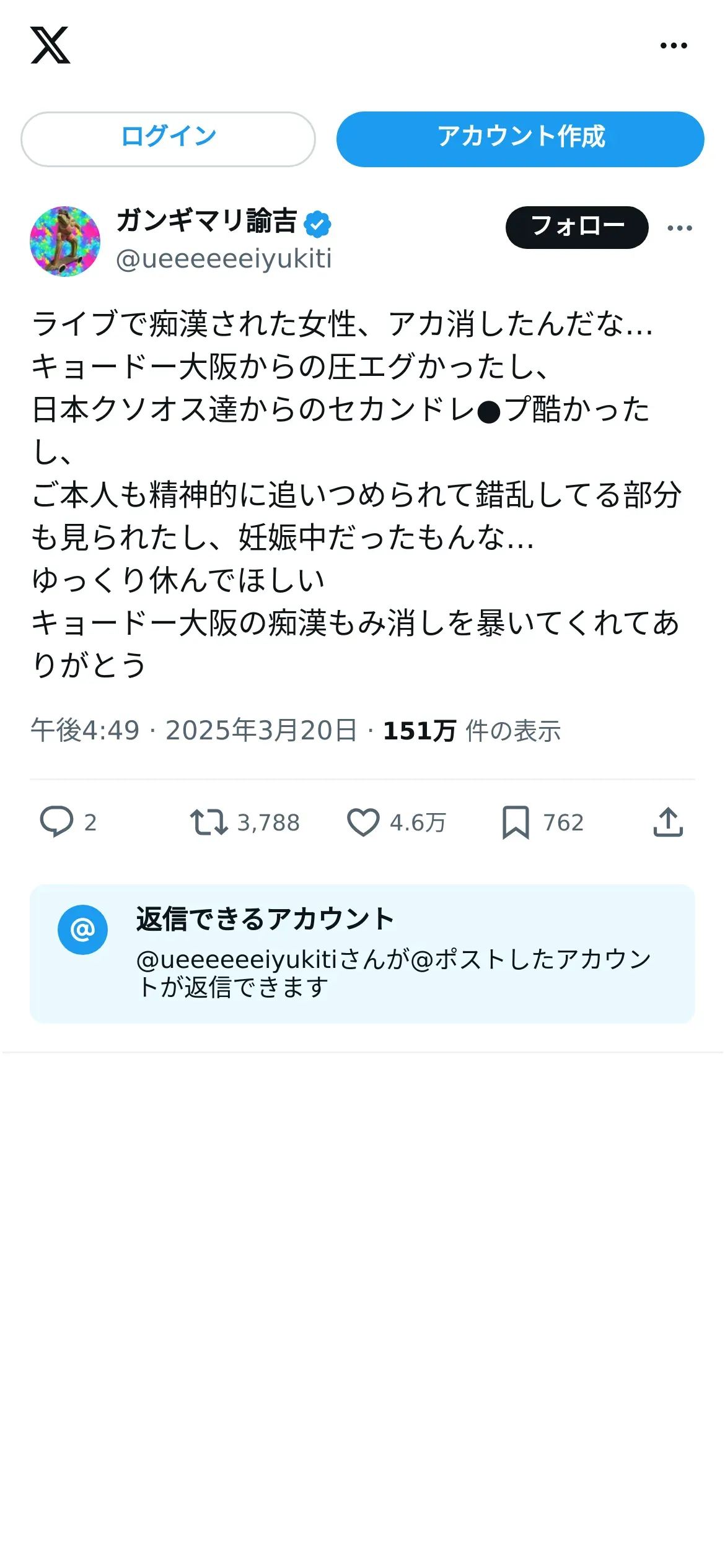This screenshot has height=1568, width=725.
Task: Click the ガンギマリ諭吉 display name
Action: (x=207, y=221)
